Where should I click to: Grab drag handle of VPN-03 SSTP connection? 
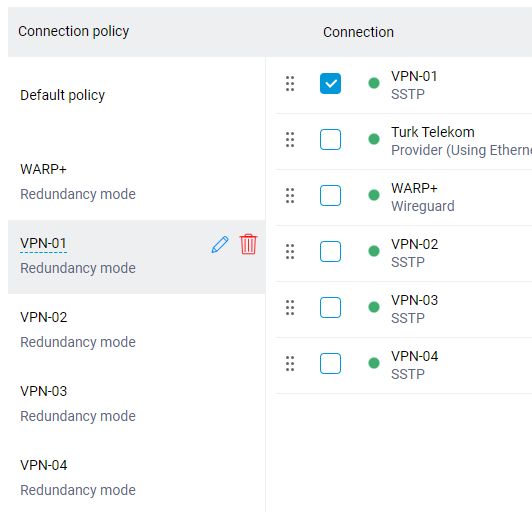(x=290, y=307)
